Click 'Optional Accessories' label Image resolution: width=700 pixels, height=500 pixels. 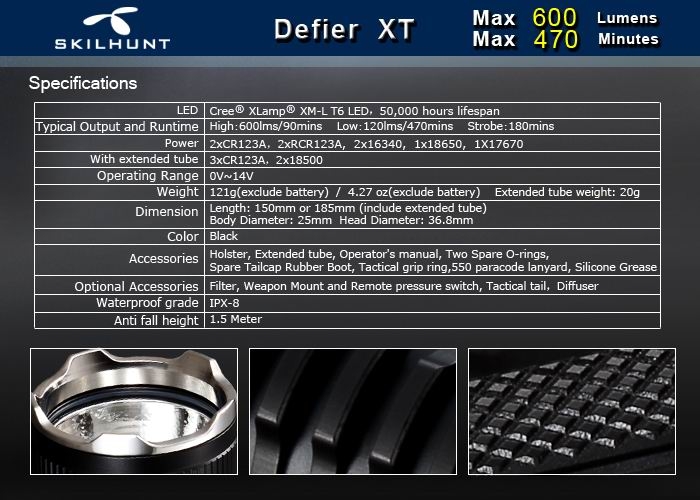point(137,287)
